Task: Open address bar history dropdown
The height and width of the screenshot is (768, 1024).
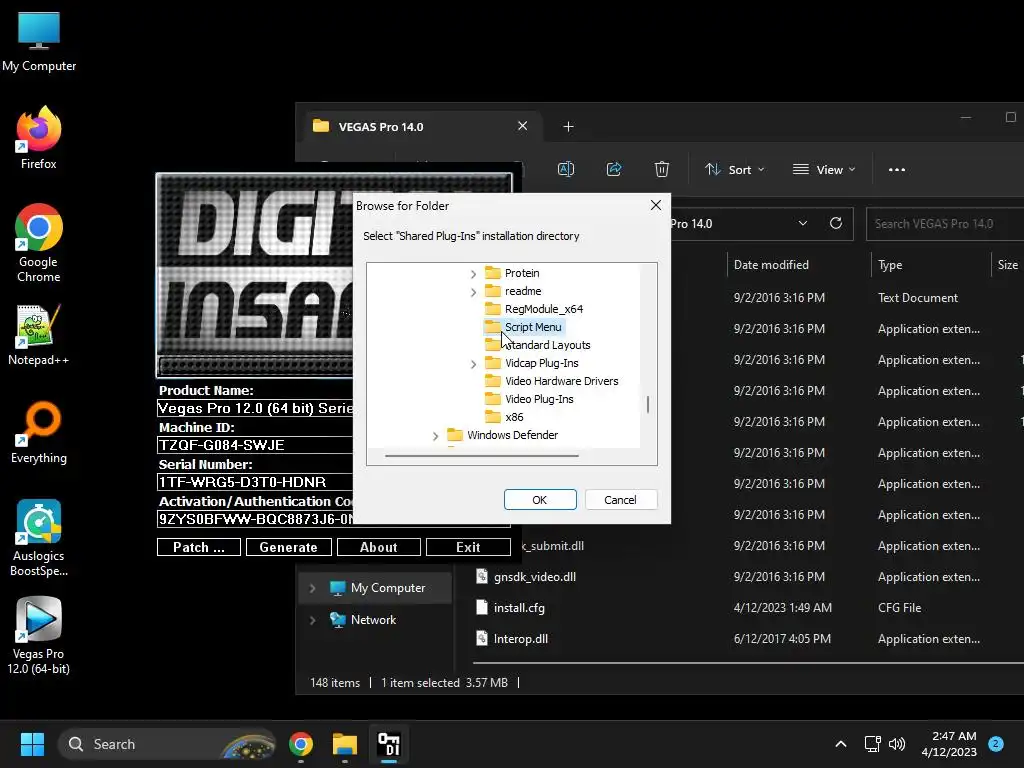Action: click(803, 223)
